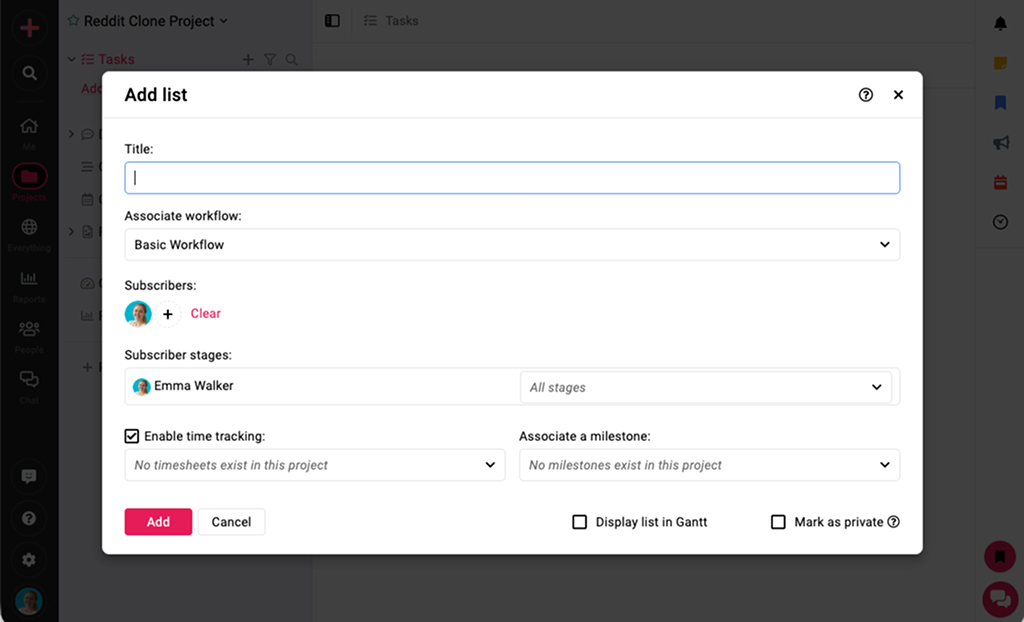
Task: Click the Cancel button
Action: tap(231, 522)
